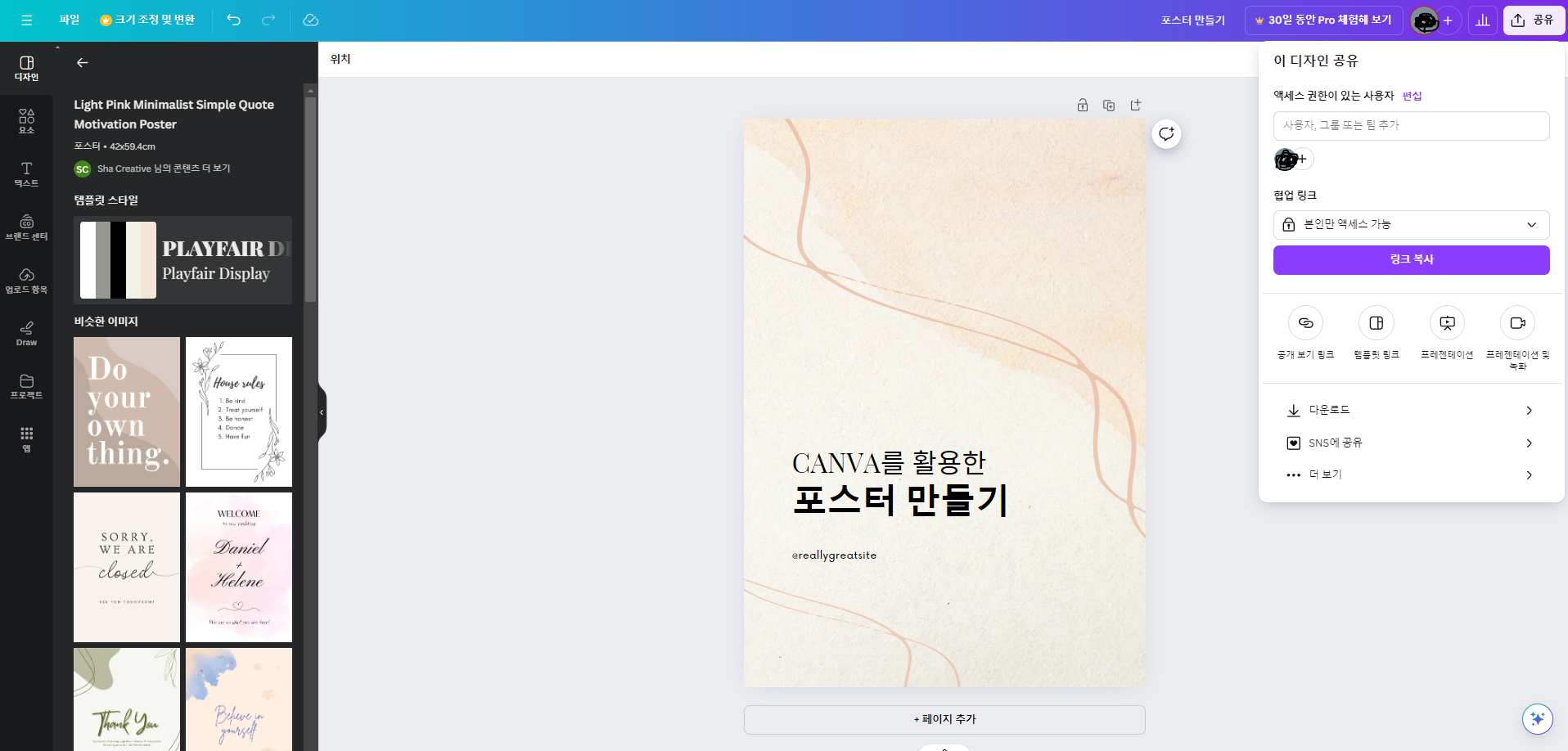The image size is (1568, 751).
Task: Open the analytics bar chart icon
Action: [1482, 20]
